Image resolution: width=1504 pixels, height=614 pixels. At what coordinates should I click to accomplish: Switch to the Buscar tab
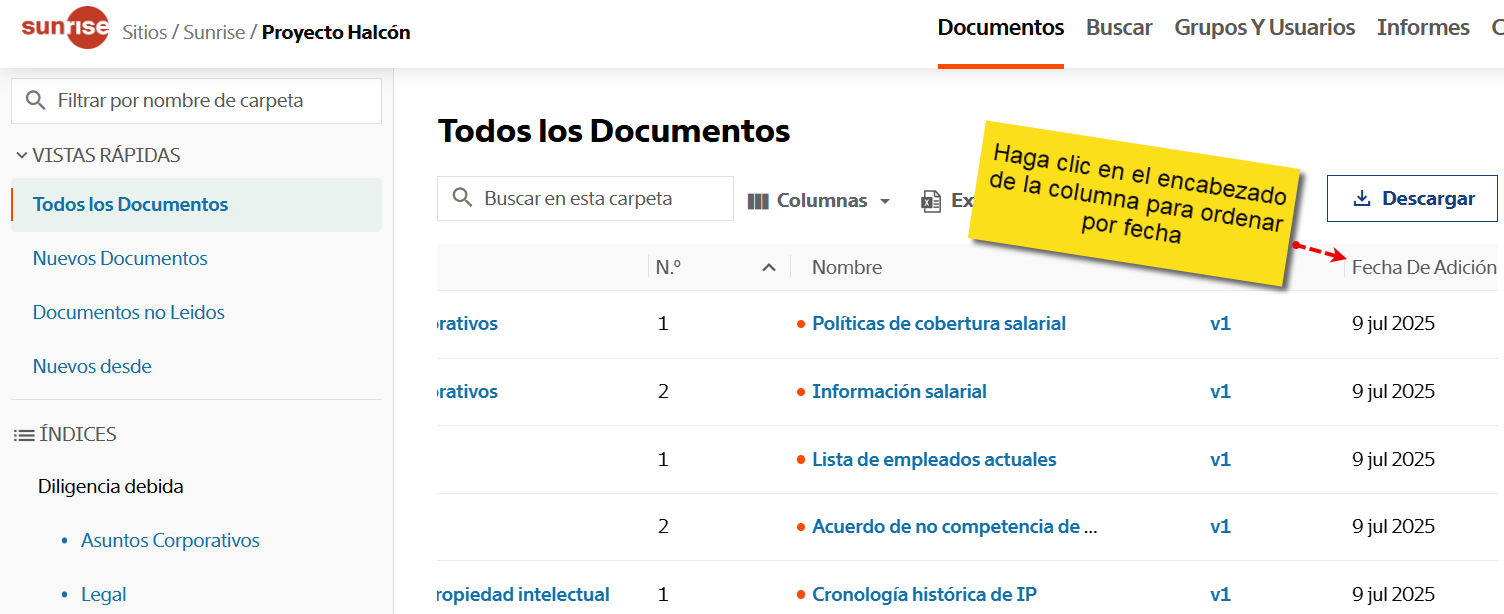1119,28
